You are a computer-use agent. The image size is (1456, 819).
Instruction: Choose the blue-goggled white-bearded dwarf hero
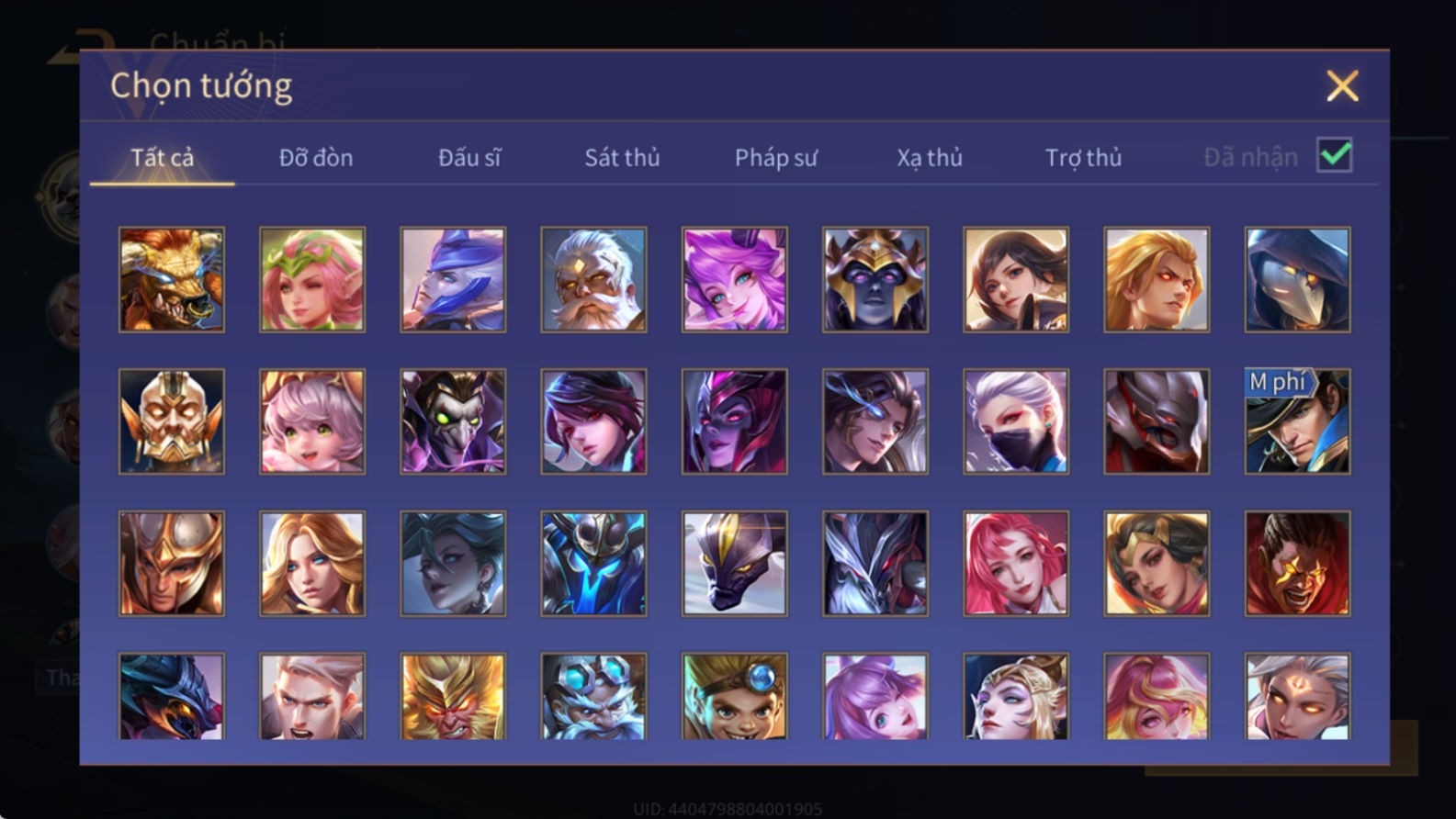click(x=593, y=697)
